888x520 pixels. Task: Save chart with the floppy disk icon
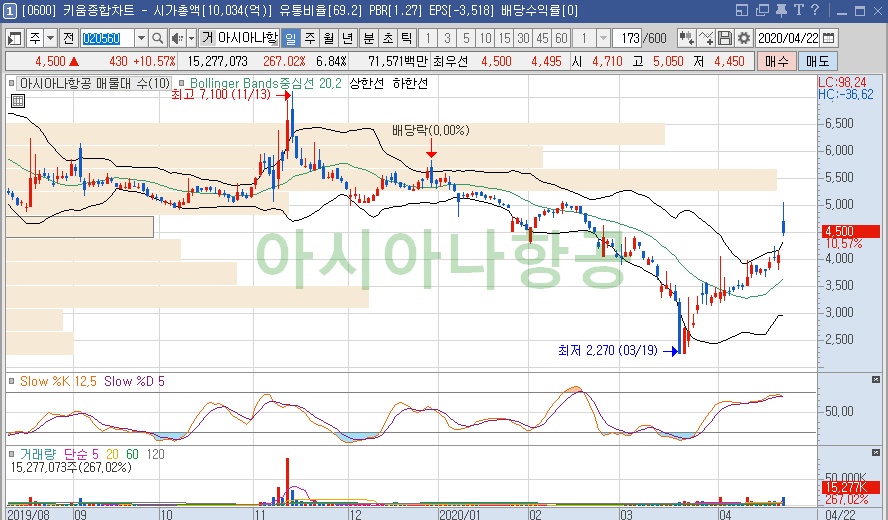[725, 39]
